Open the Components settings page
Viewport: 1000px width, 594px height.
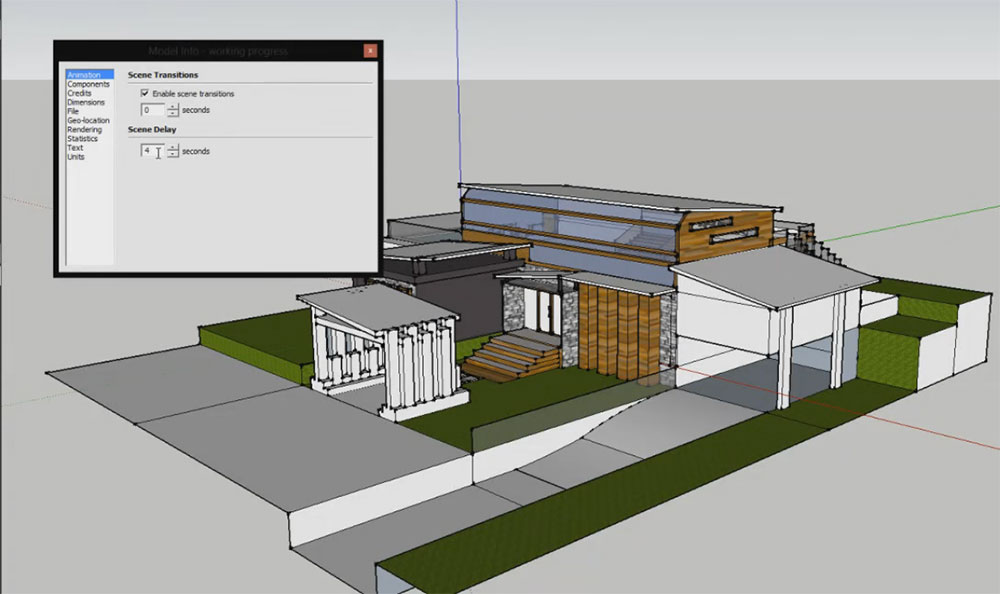click(x=88, y=84)
